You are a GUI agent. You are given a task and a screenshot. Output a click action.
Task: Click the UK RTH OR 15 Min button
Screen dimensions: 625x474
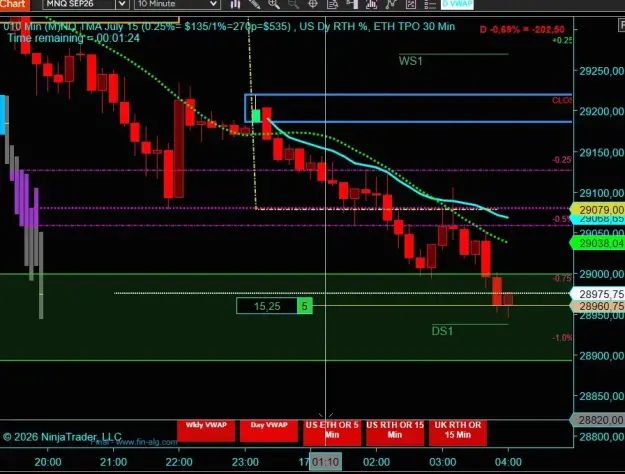click(458, 432)
